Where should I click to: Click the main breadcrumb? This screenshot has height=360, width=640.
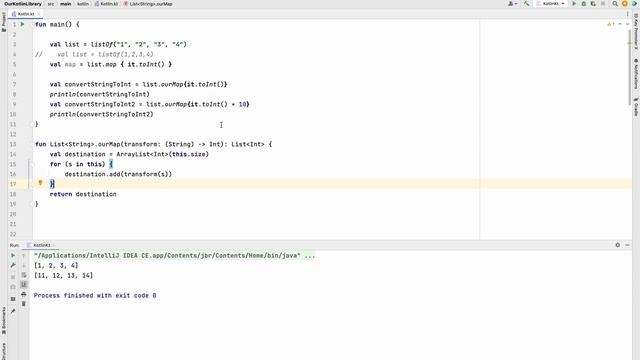(66, 4)
